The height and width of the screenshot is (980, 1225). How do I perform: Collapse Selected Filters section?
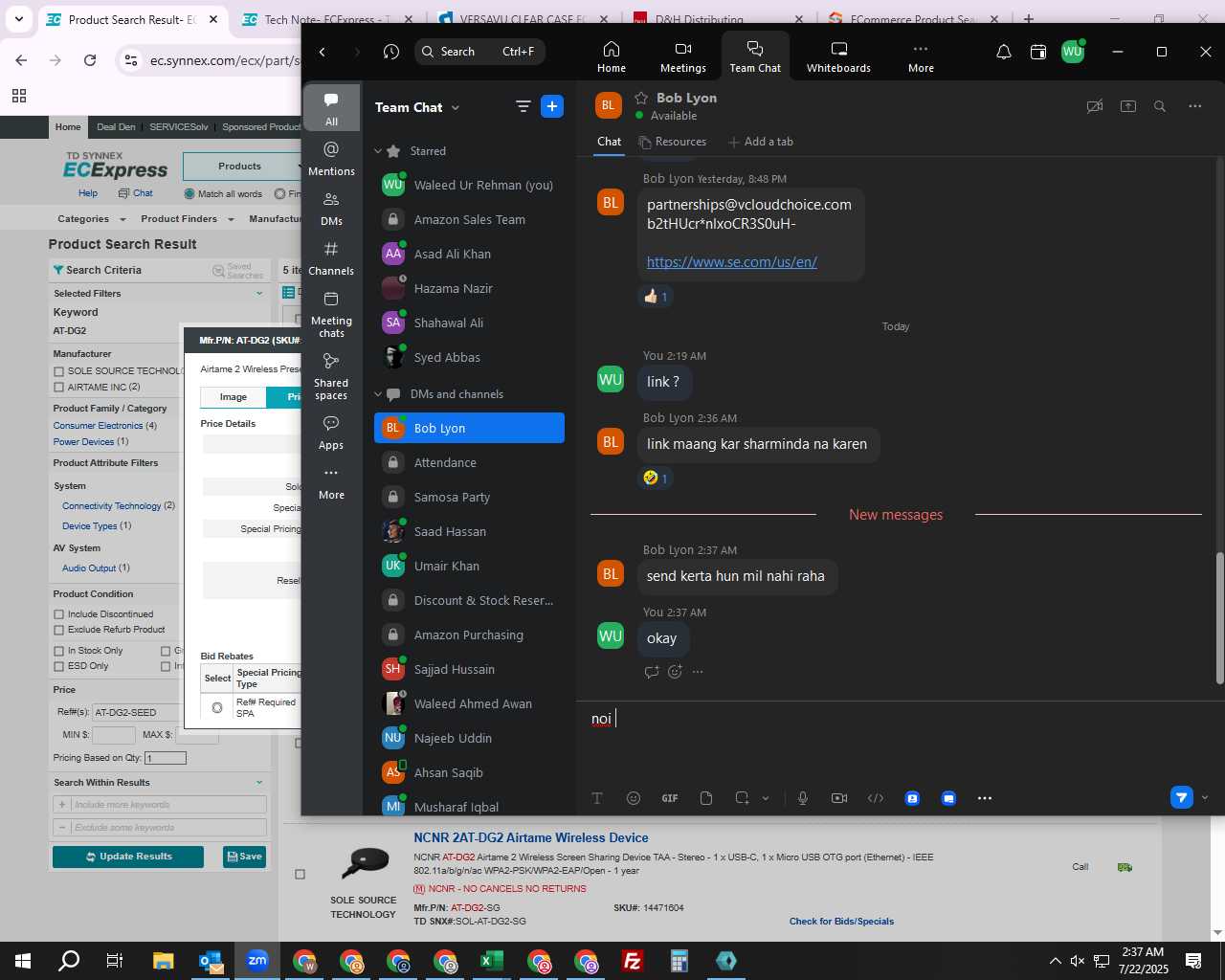[259, 294]
